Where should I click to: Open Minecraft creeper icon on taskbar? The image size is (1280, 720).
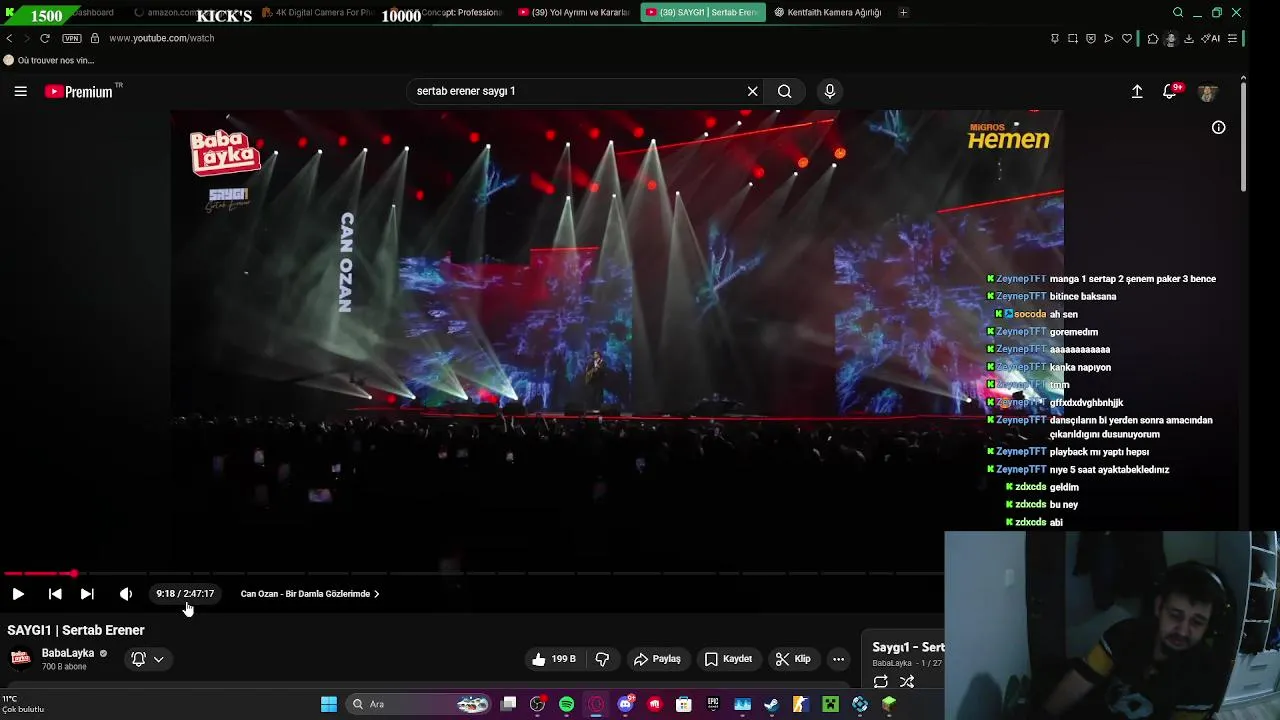point(830,704)
